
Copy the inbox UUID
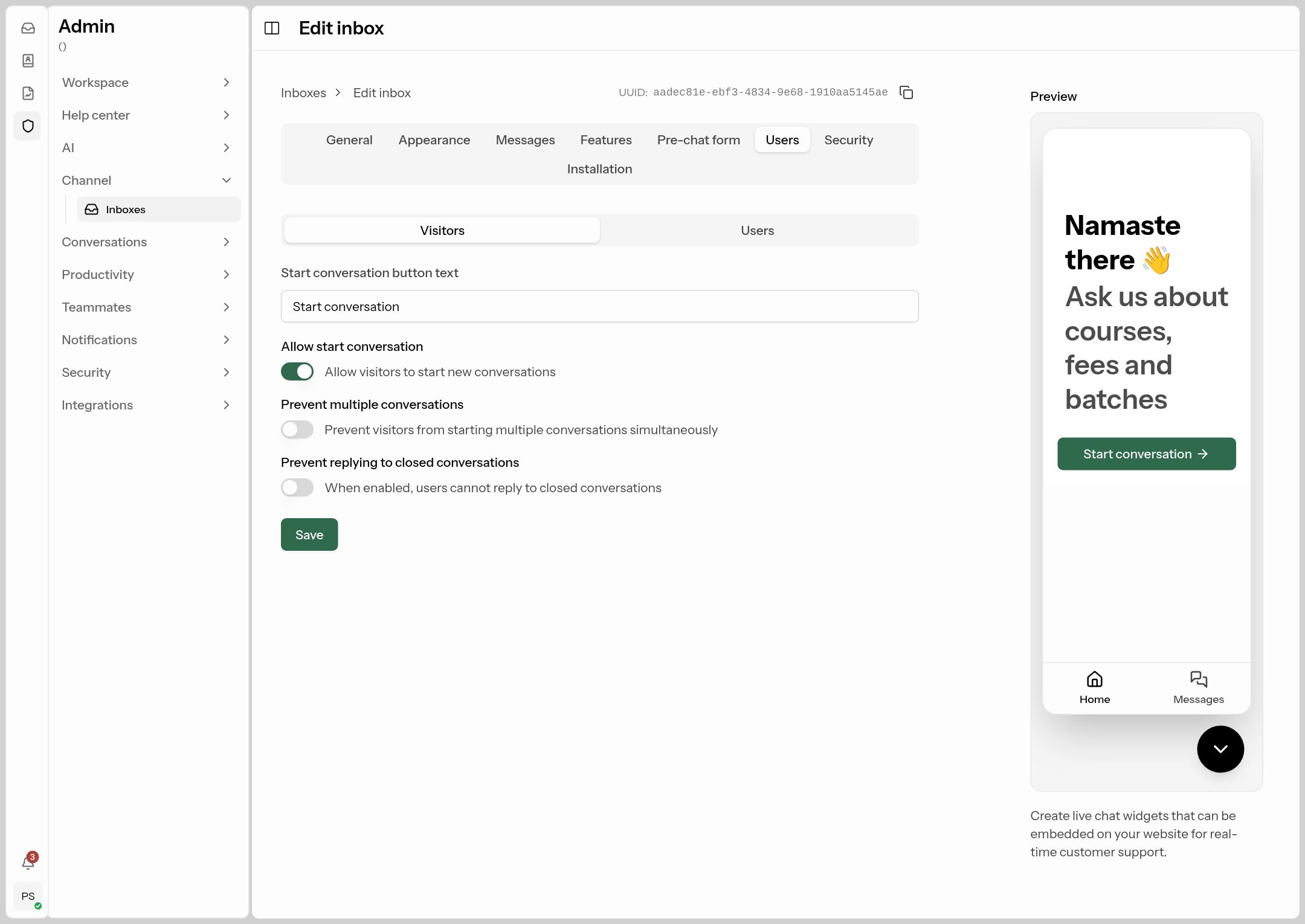tap(906, 92)
